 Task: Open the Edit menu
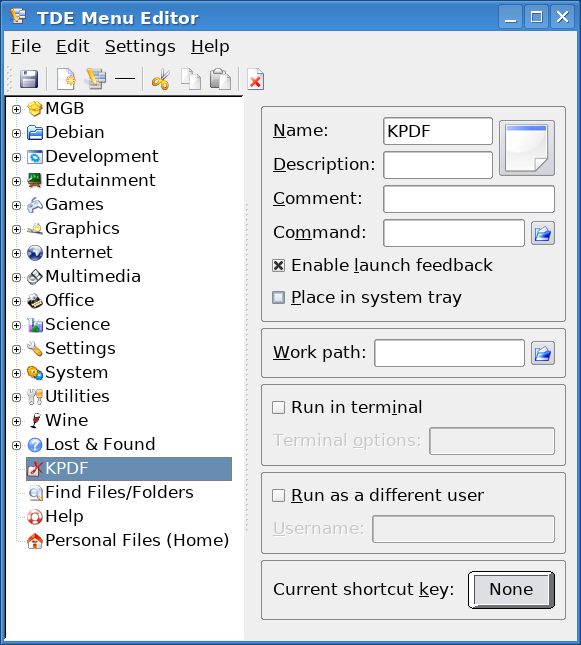pos(73,46)
